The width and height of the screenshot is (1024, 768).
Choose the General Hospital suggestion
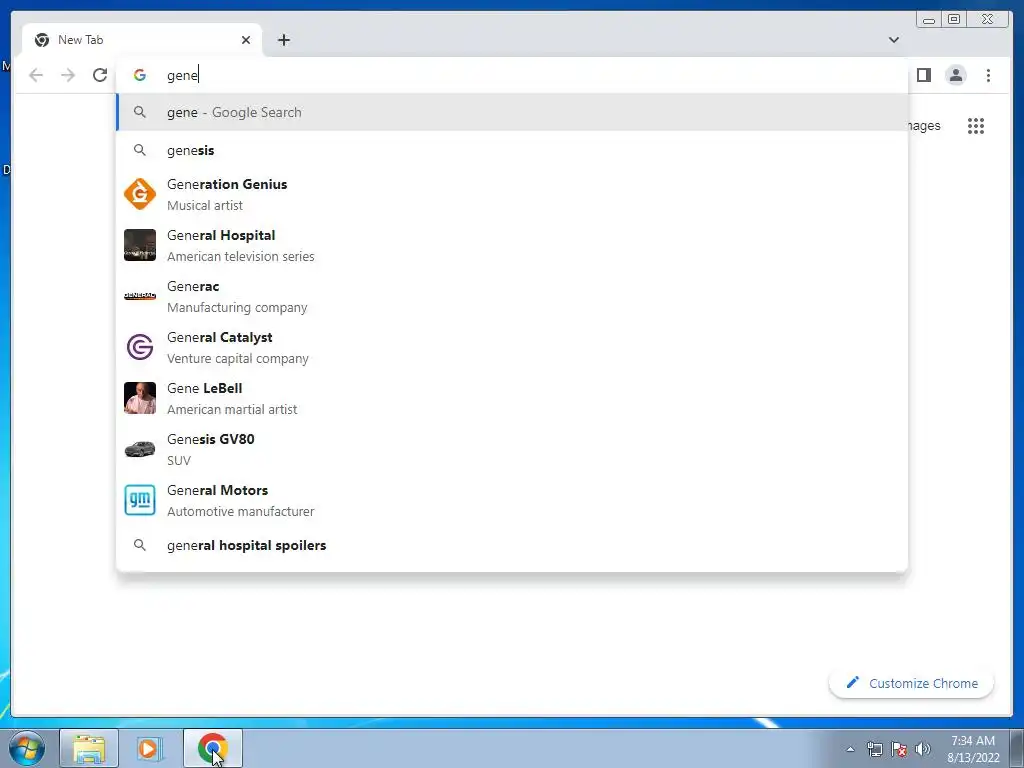[512, 245]
